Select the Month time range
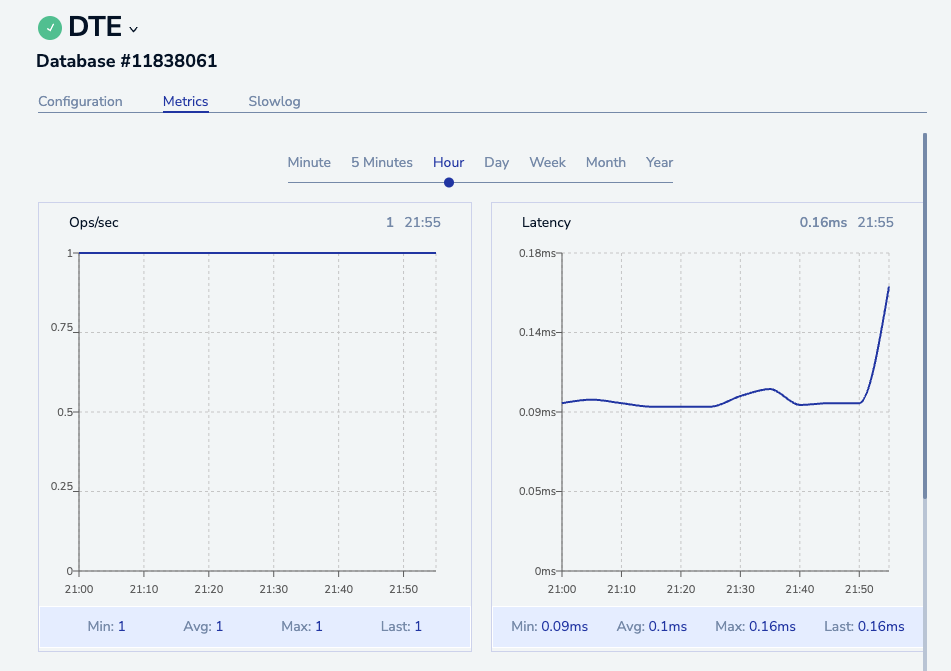 [605, 163]
